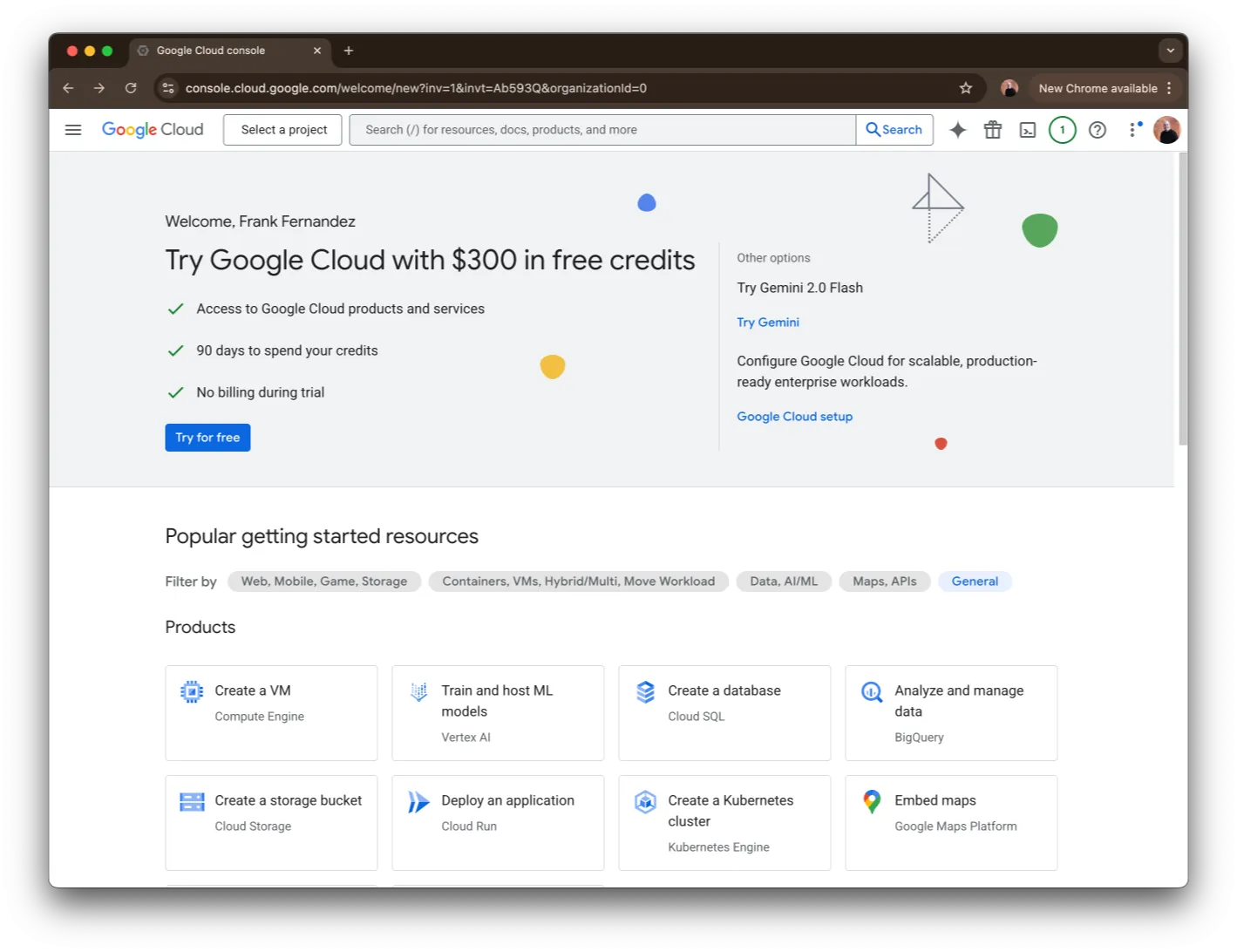Open the help question mark icon
1237x952 pixels.
[x=1098, y=130]
